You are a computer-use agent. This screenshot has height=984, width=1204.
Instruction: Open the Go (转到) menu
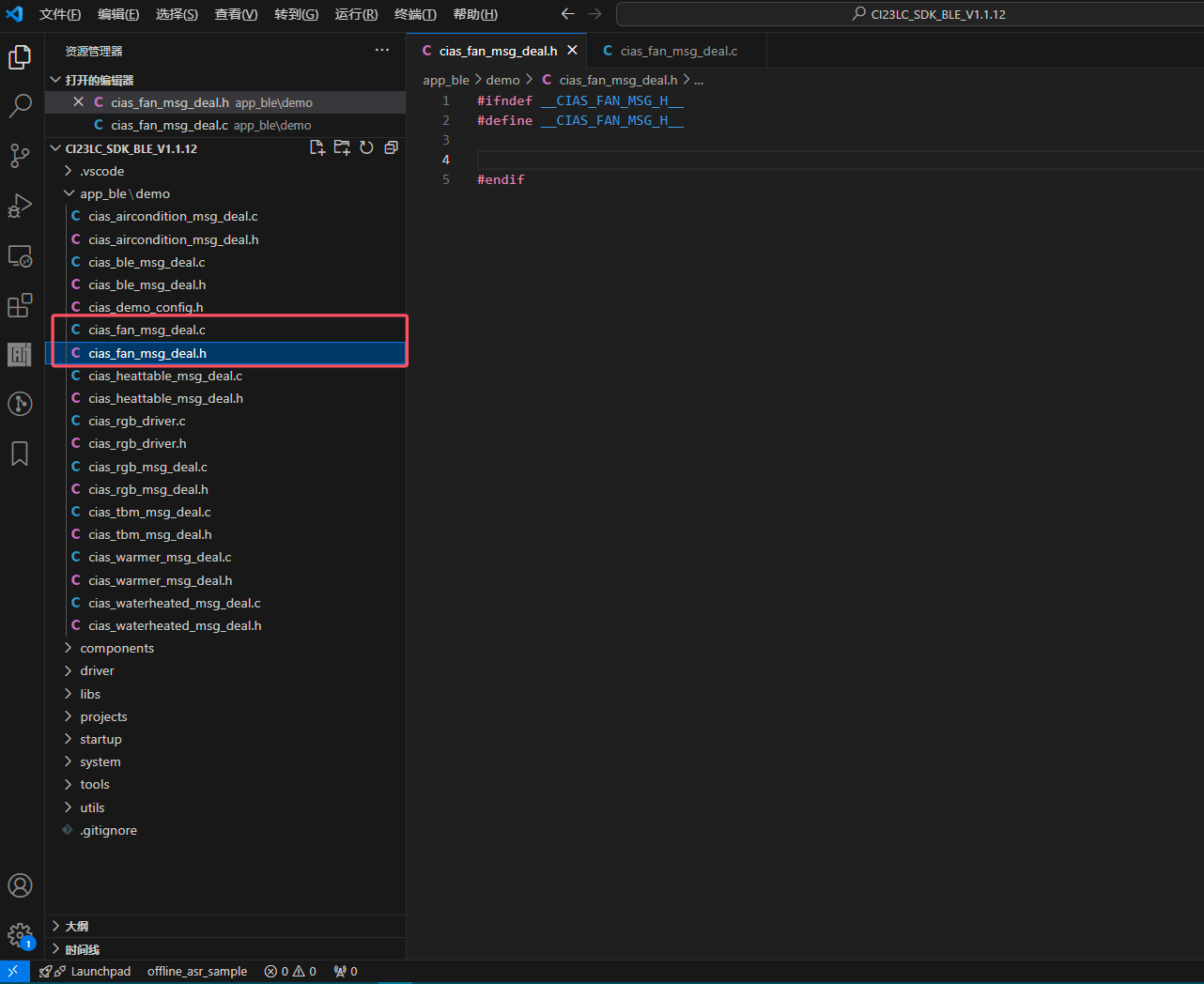tap(296, 14)
